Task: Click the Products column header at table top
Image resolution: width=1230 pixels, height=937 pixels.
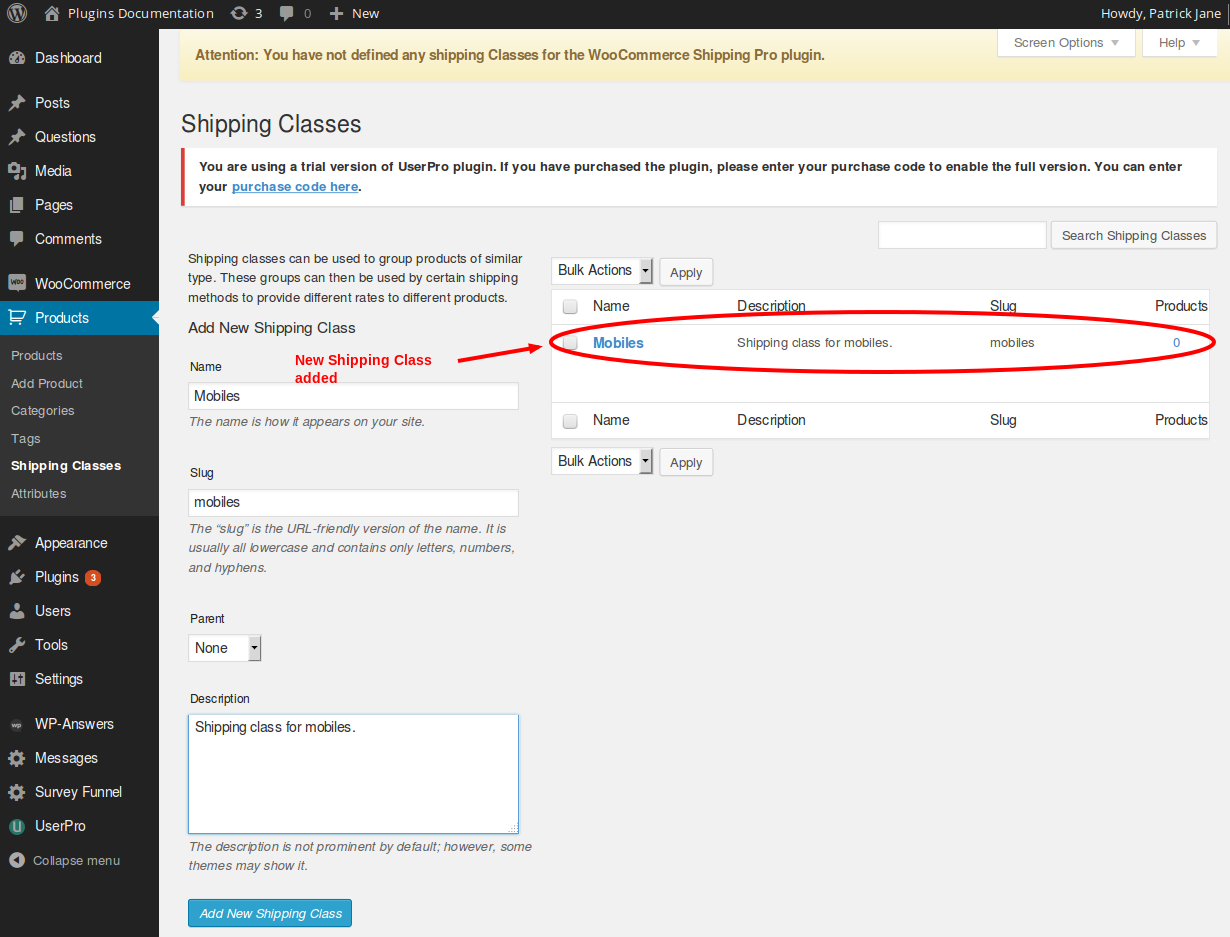Action: (x=1181, y=306)
